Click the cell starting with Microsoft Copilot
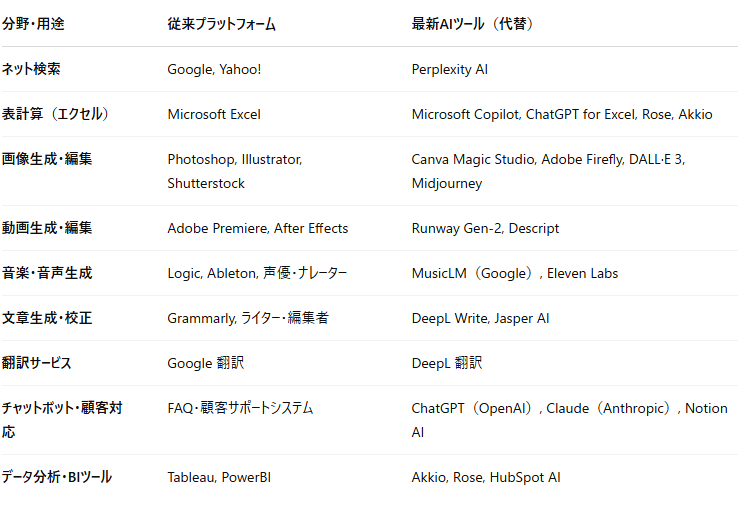744x511 pixels. point(561,115)
